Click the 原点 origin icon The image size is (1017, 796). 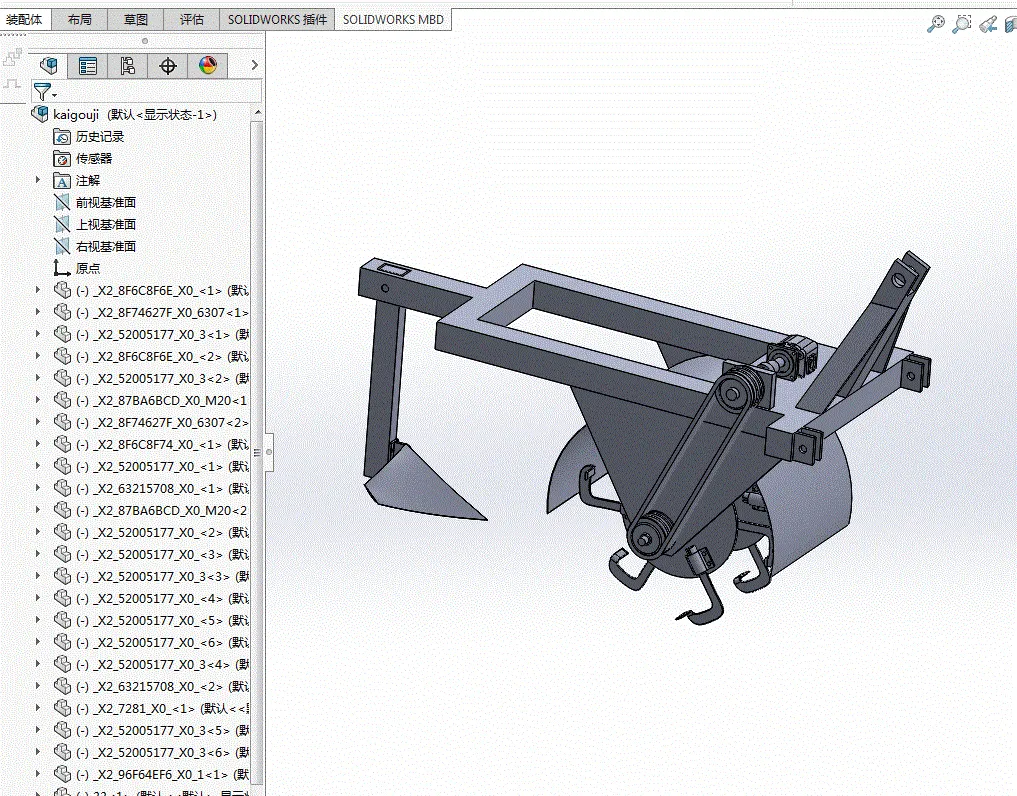coord(62,268)
